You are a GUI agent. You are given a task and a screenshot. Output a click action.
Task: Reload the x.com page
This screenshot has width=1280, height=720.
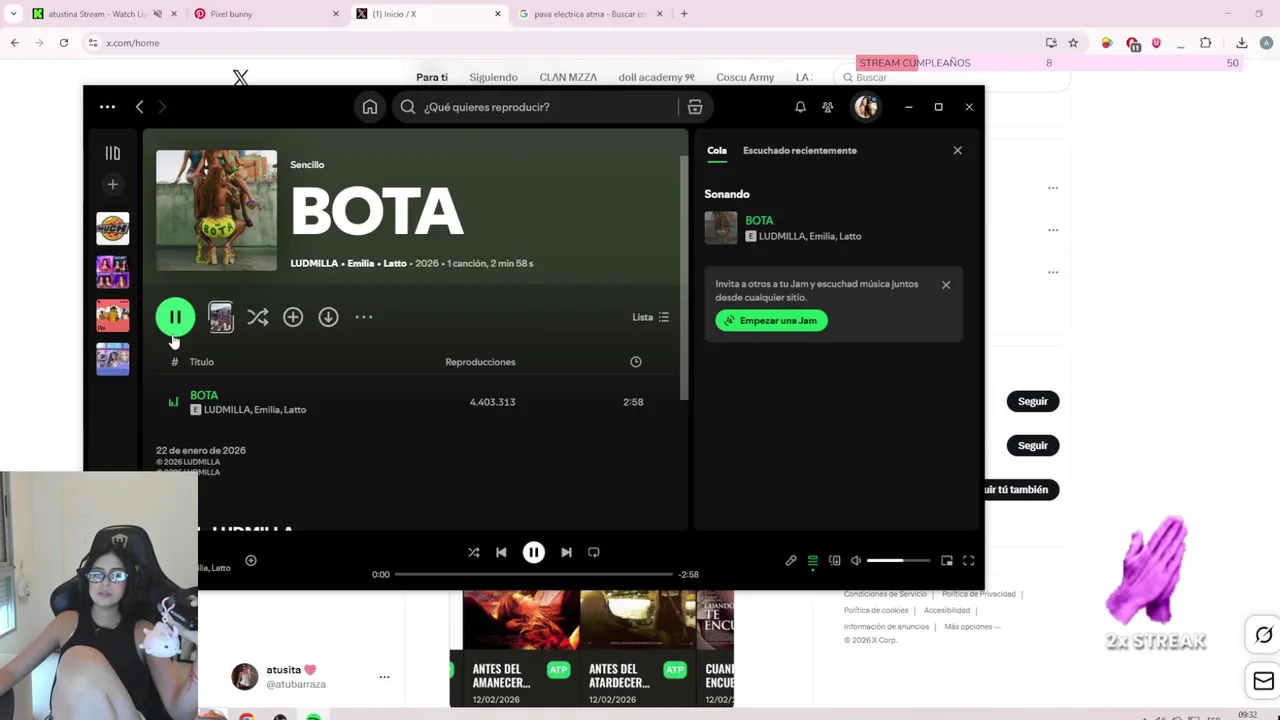tap(64, 43)
